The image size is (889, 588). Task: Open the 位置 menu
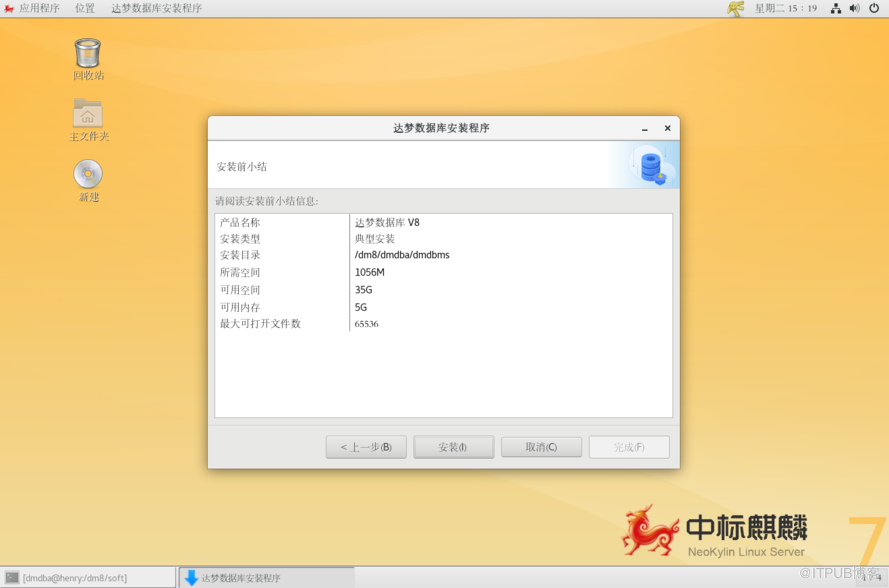tap(85, 8)
